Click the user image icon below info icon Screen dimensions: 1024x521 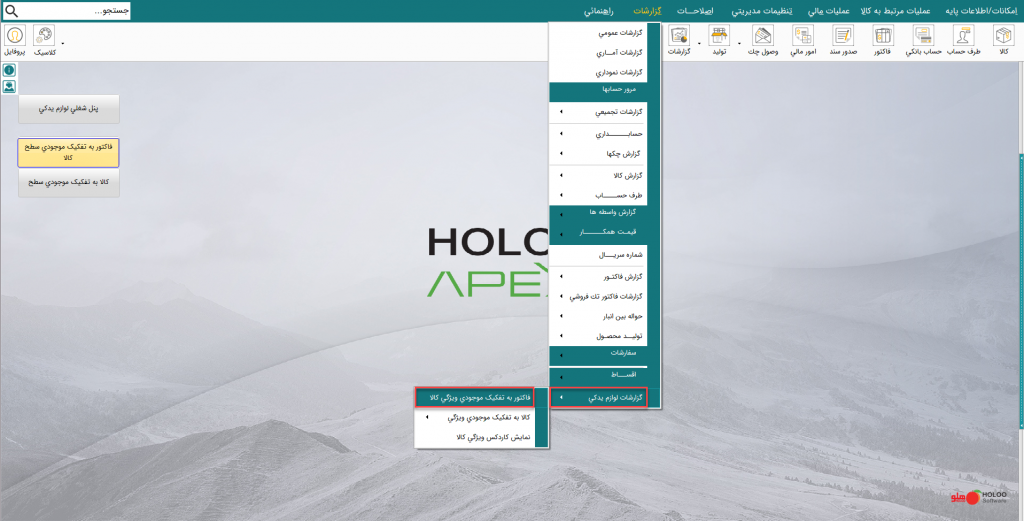(9, 86)
